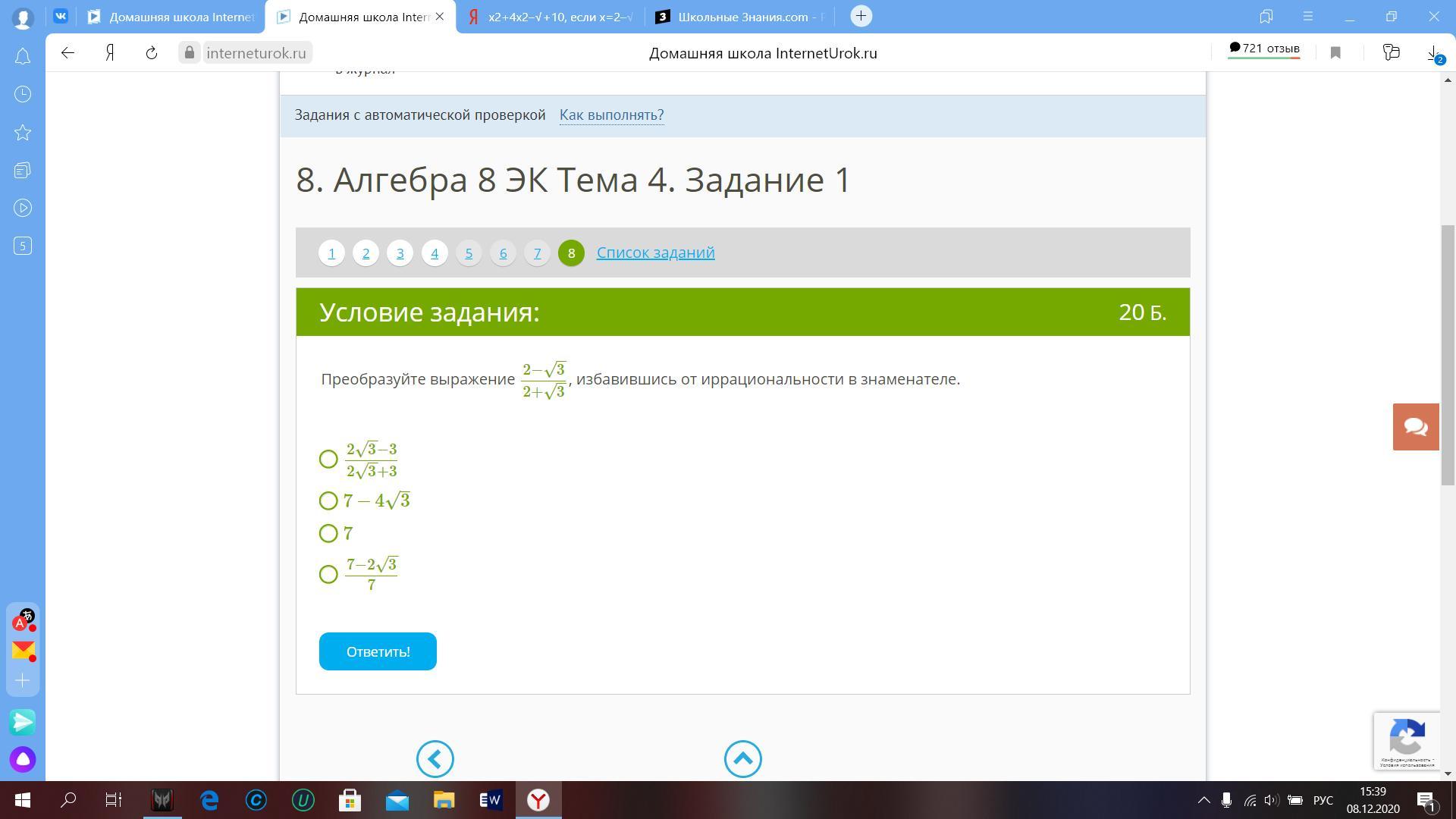1456x819 pixels.
Task: Open history clock icon in sidebar
Action: 23,94
